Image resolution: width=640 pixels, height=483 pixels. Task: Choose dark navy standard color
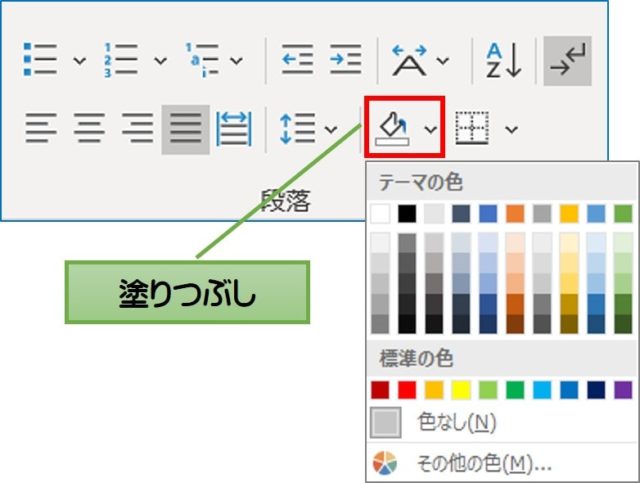pyautogui.click(x=596, y=390)
